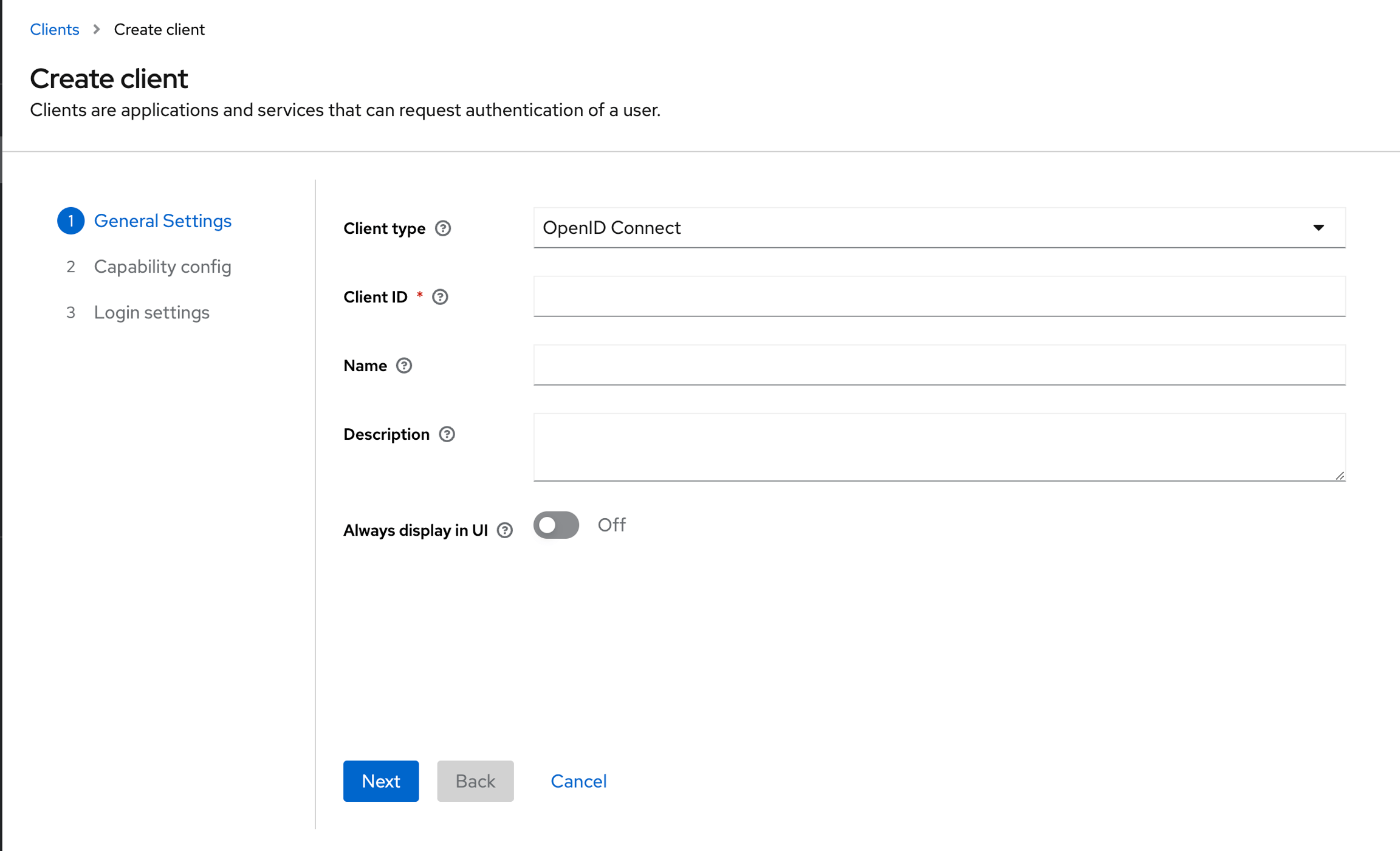The image size is (1400, 851).
Task: Click the step 1 numbered circle indicator
Action: 70,220
